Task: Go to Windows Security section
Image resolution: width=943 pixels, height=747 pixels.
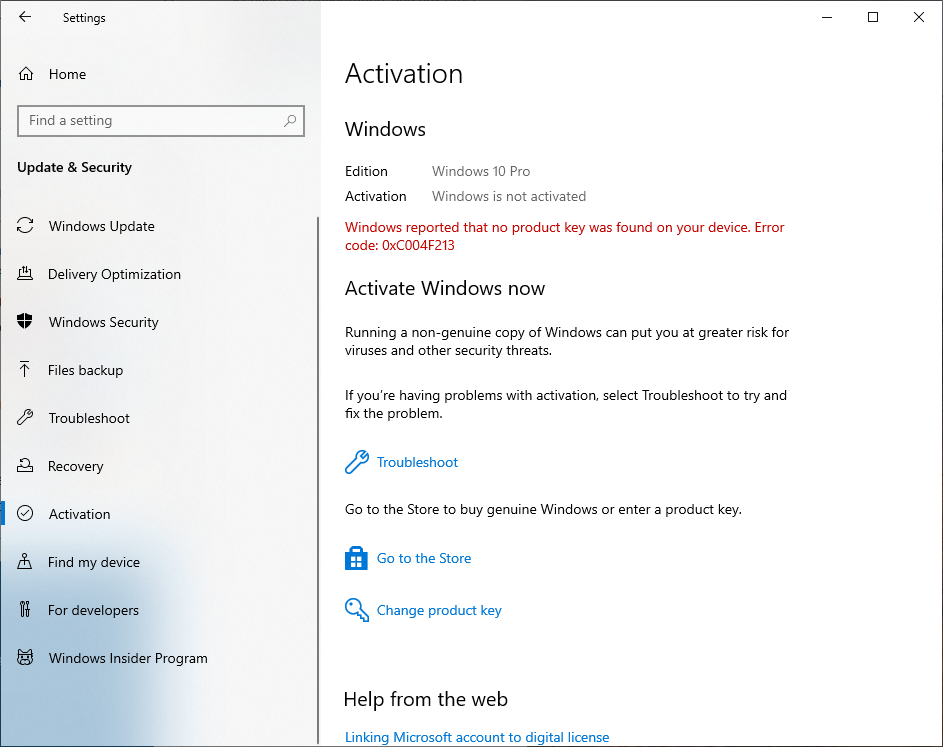Action: (103, 322)
